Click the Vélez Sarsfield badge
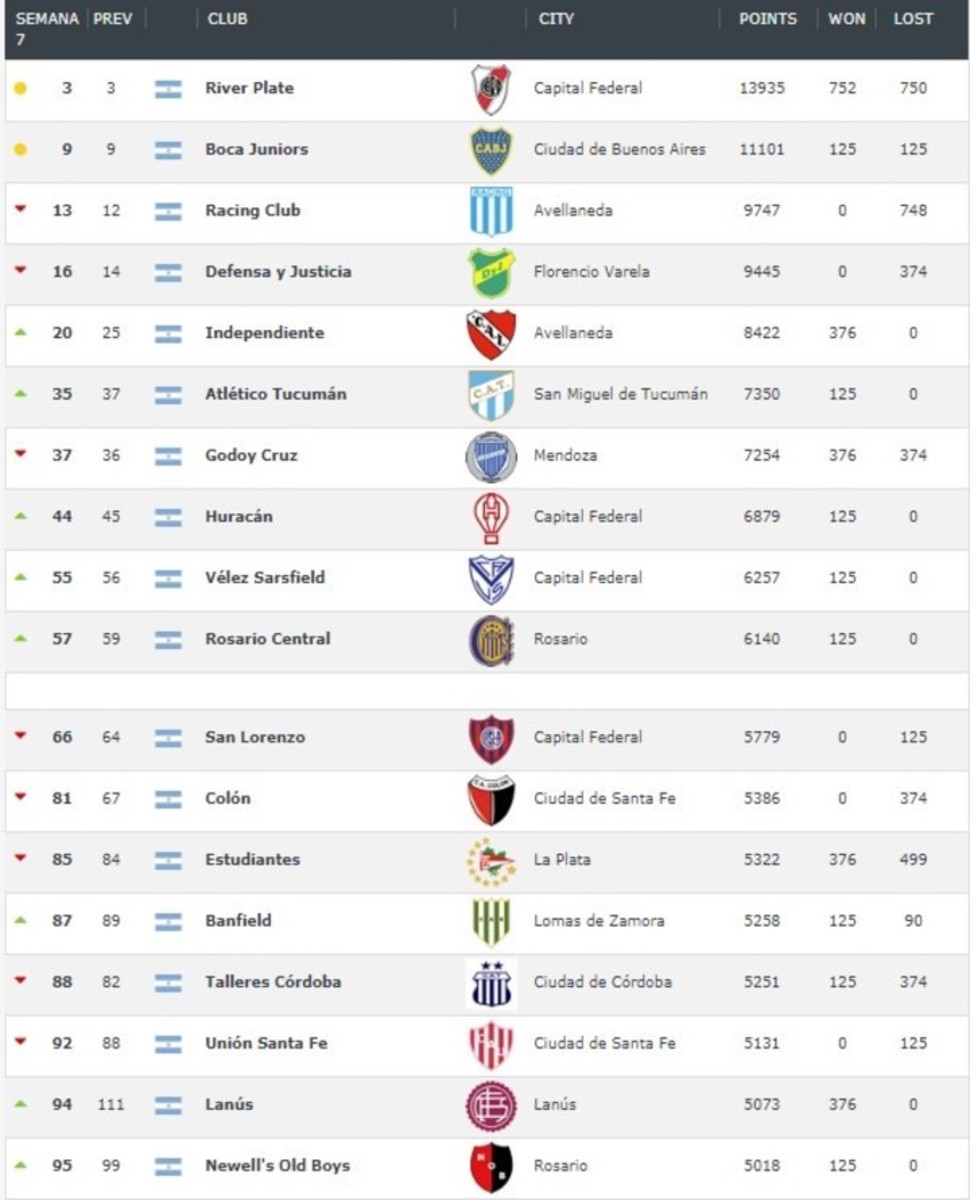This screenshot has width=970, height=1200. [x=491, y=578]
